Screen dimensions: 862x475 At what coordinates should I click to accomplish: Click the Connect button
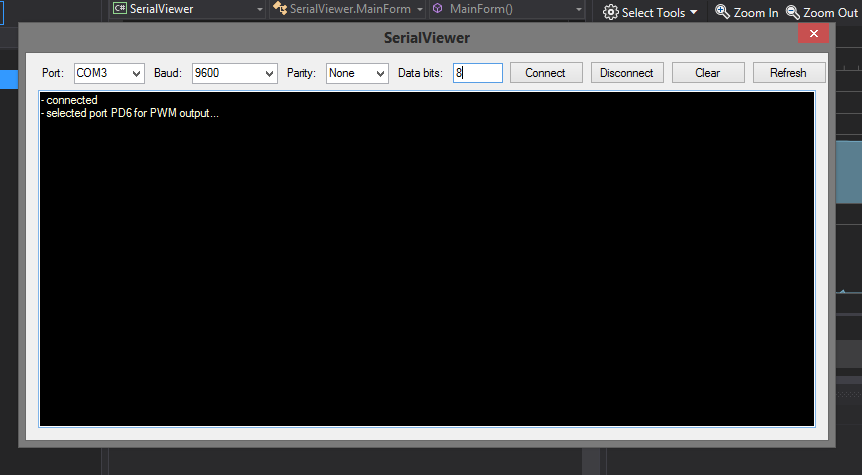tap(546, 73)
